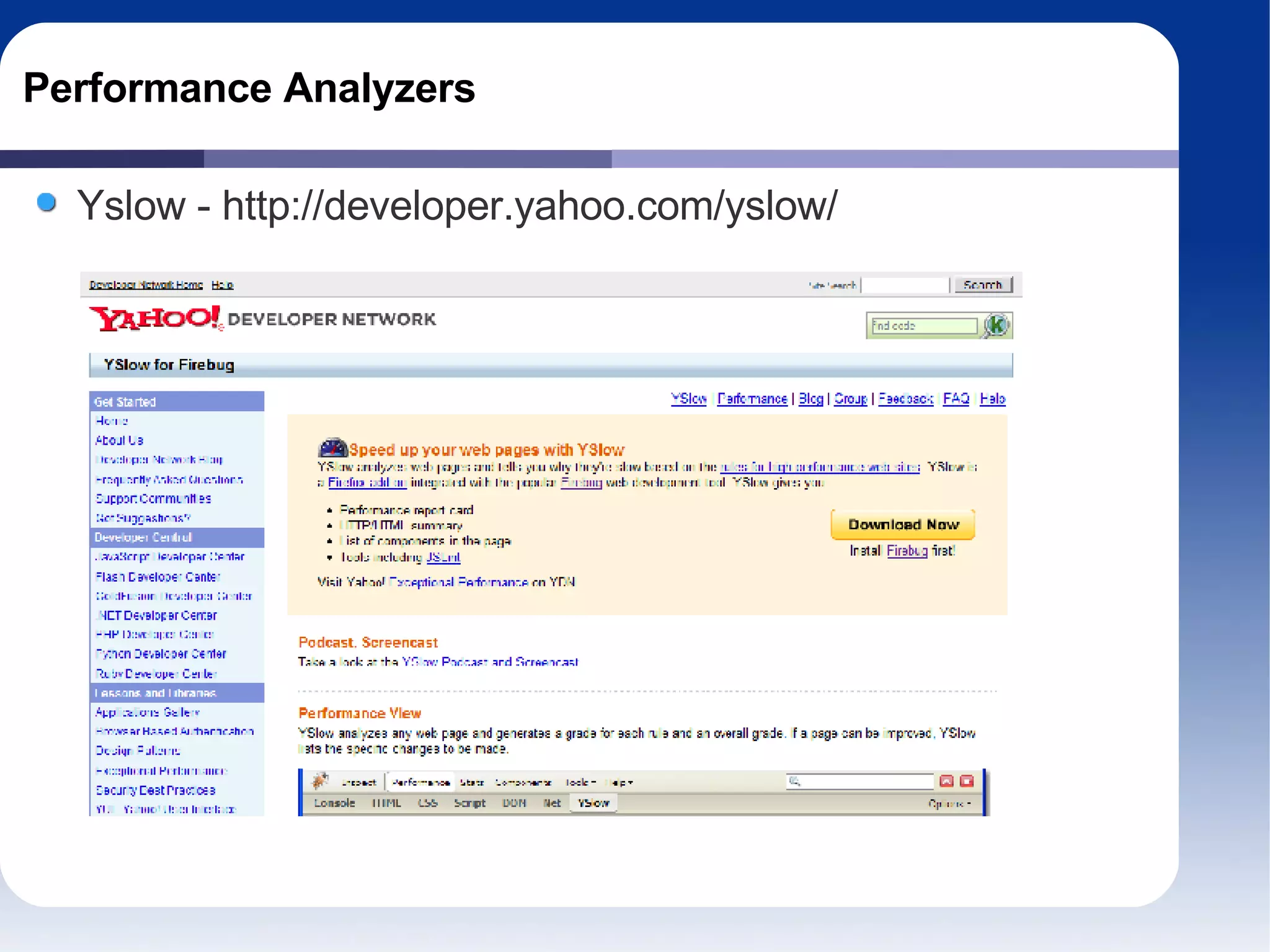This screenshot has width=1270, height=952.
Task: Open Home in the Get Started sidebar
Action: [x=112, y=420]
